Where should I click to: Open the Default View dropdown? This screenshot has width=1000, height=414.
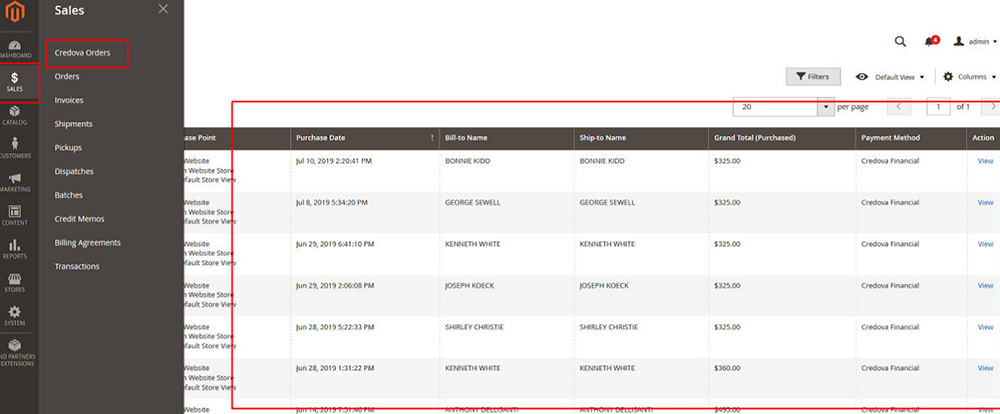click(890, 77)
